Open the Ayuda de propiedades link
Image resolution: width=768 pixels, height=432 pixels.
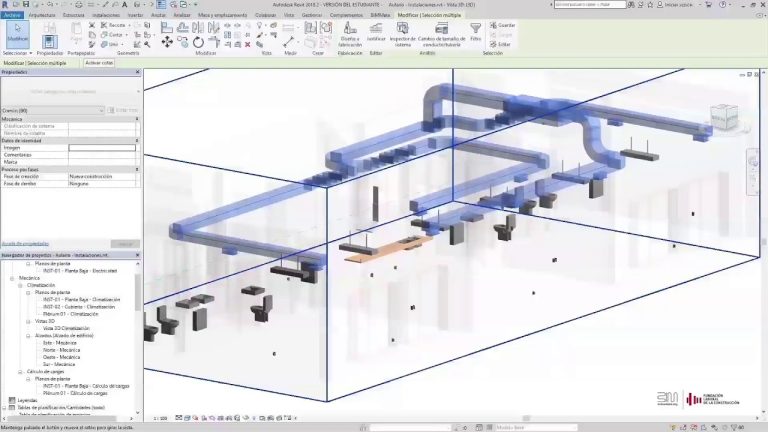coord(24,243)
